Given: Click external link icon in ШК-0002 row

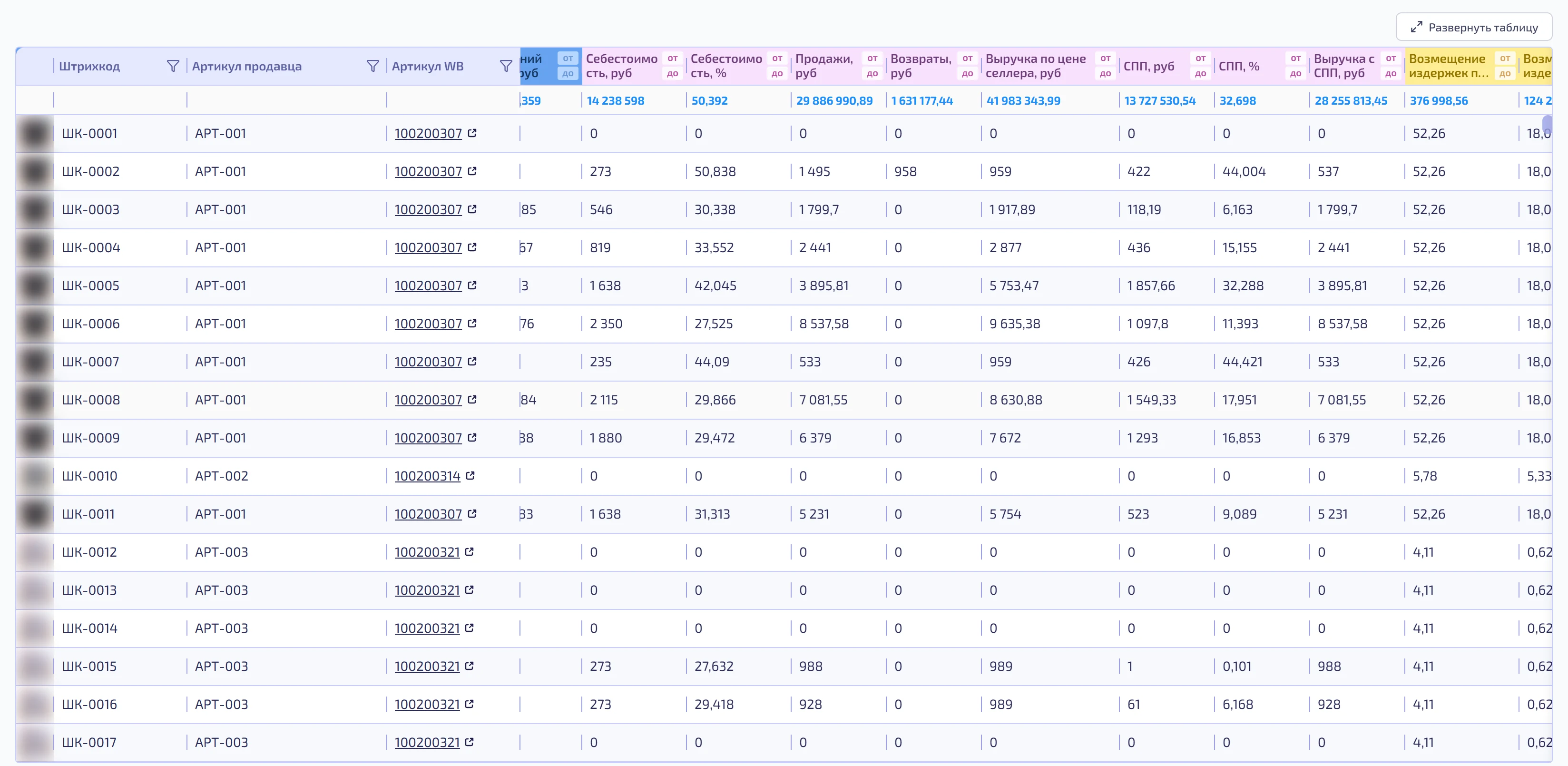Looking at the screenshot, I should click(x=472, y=171).
